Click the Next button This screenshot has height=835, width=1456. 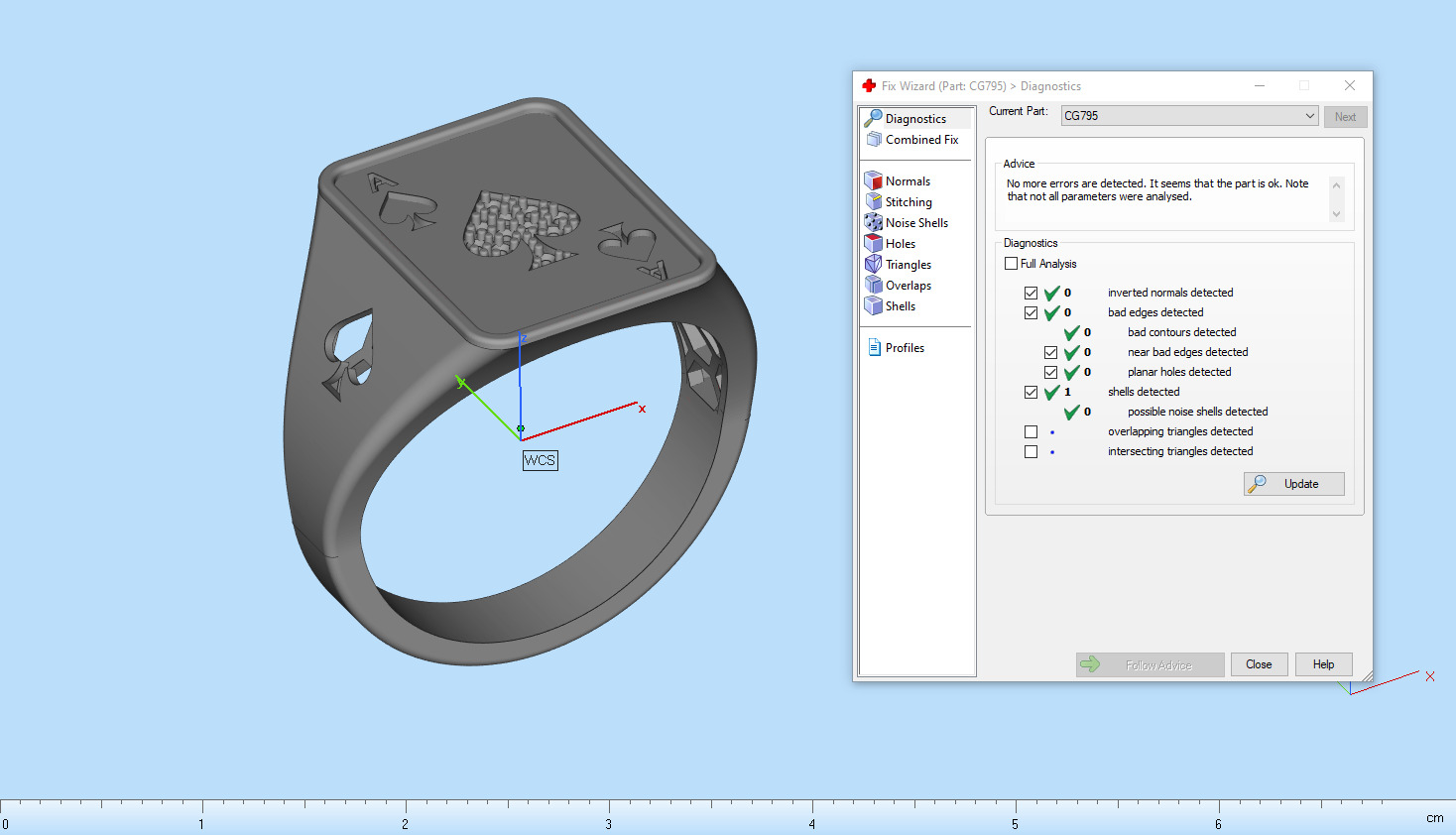coord(1345,117)
